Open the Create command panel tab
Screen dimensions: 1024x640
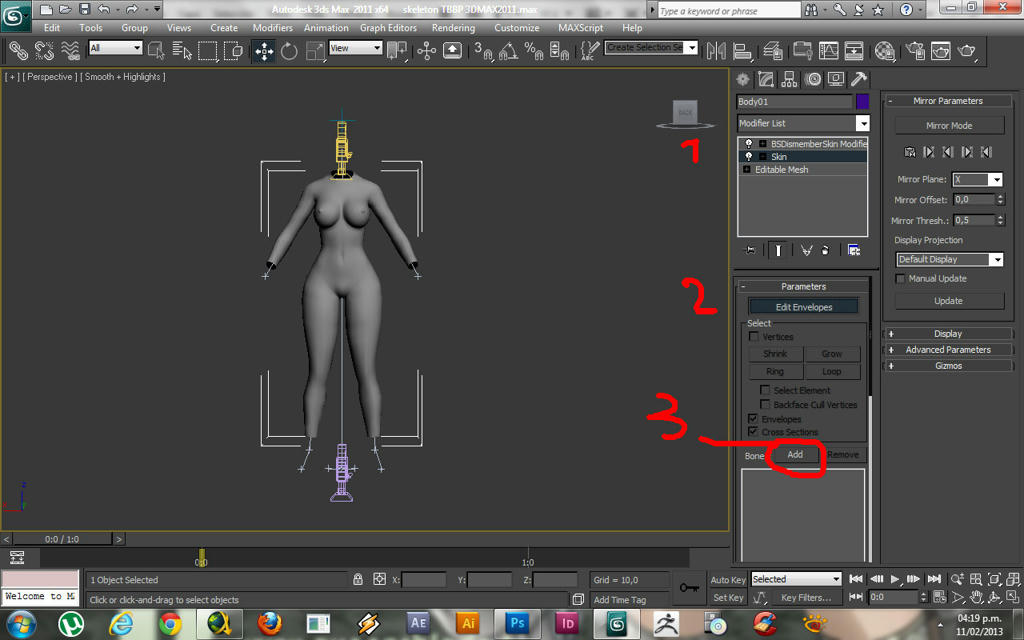[743, 80]
